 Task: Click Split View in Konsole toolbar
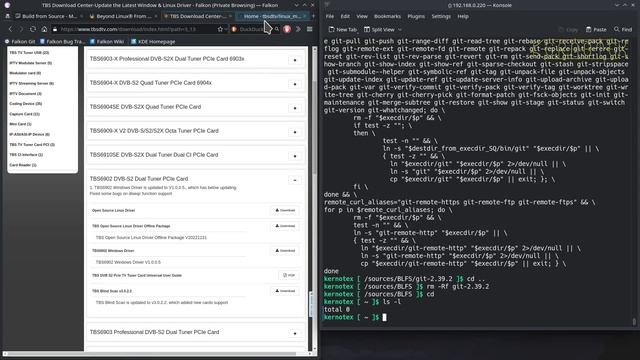click(379, 29)
